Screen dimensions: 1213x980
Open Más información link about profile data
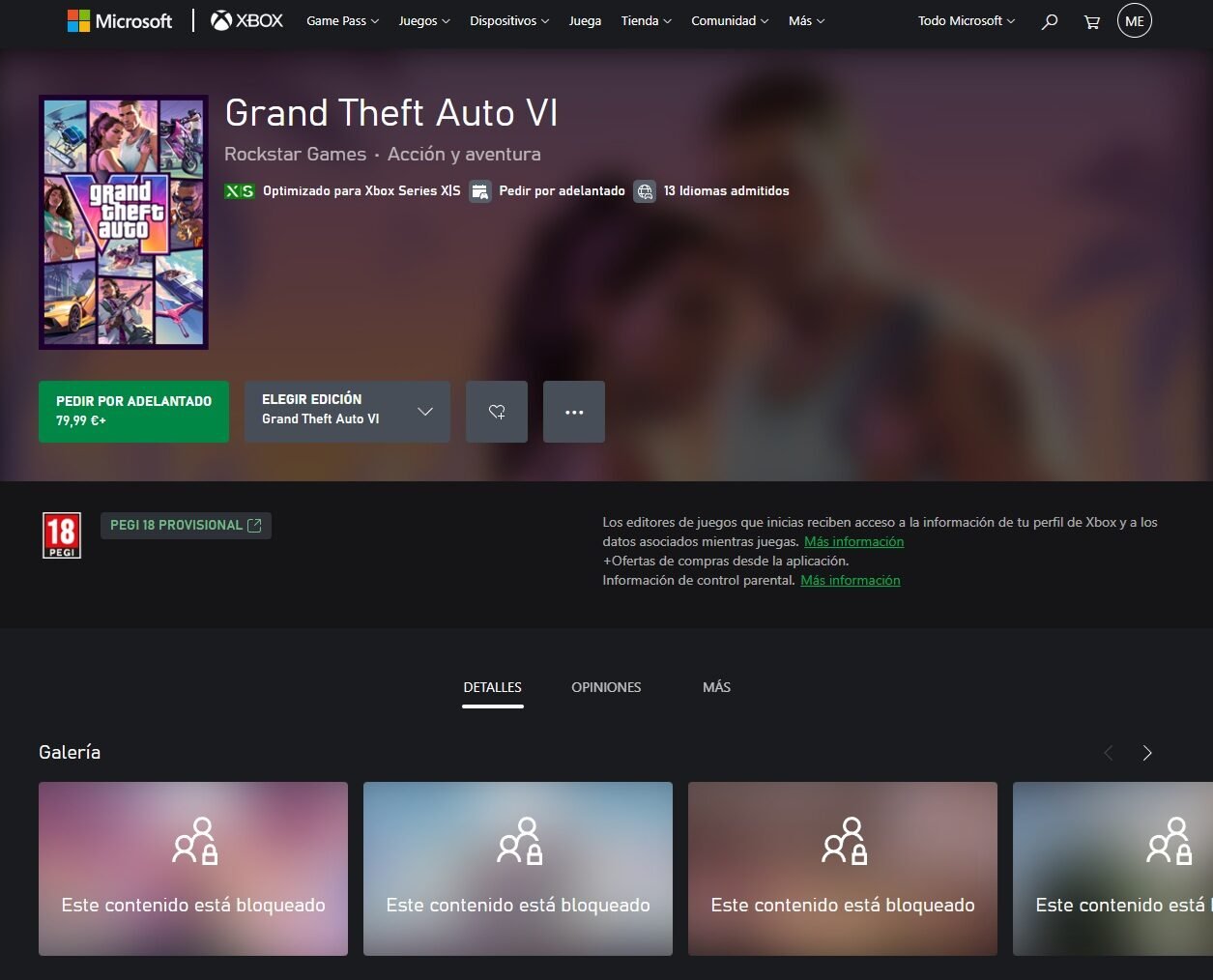tap(854, 542)
